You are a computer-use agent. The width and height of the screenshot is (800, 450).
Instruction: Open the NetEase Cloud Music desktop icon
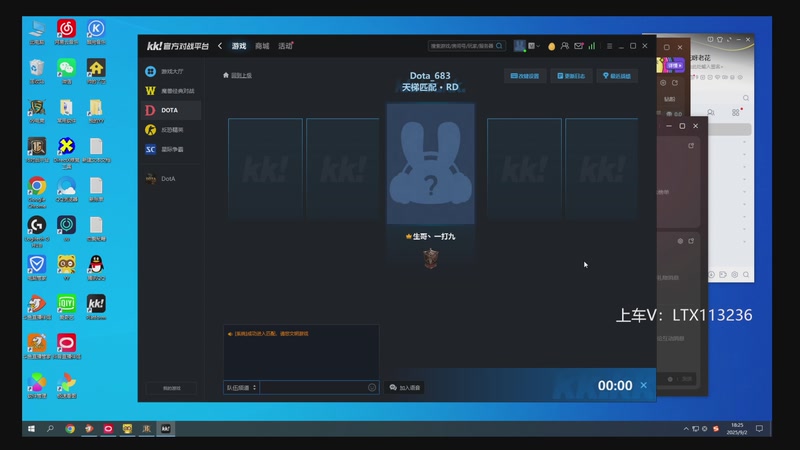[66, 32]
